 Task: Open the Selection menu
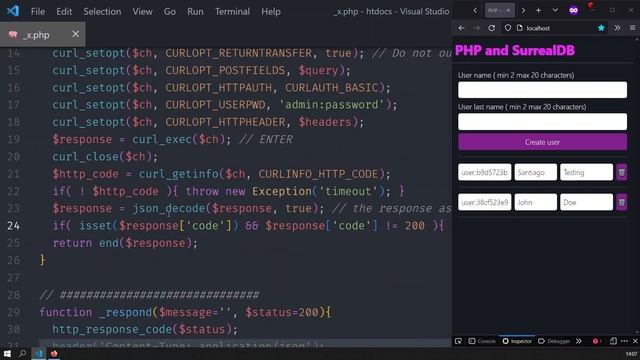pyautogui.click(x=102, y=11)
